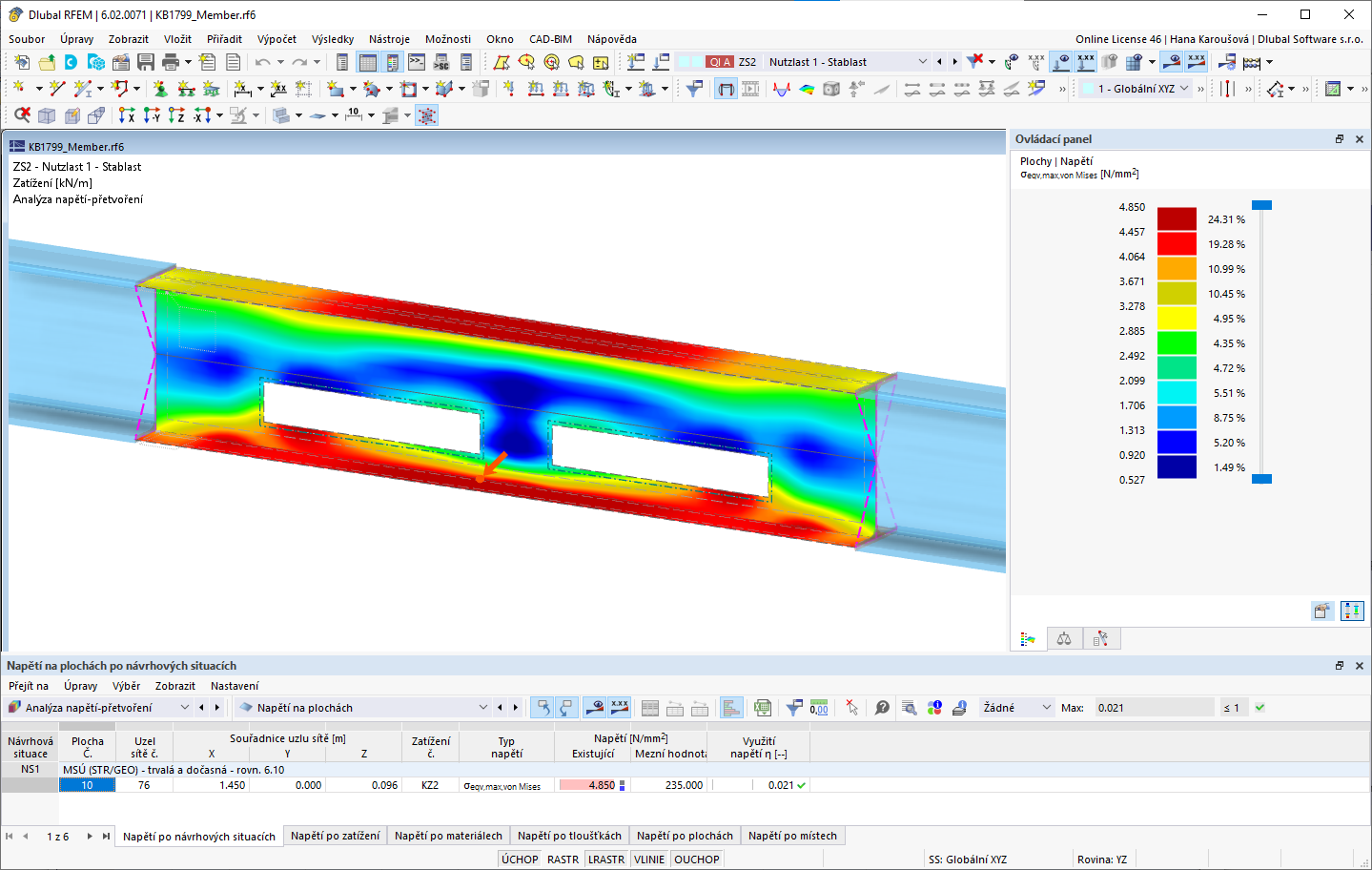Screen dimensions: 1372x870
Task: Select the new line tool
Action: click(57, 89)
